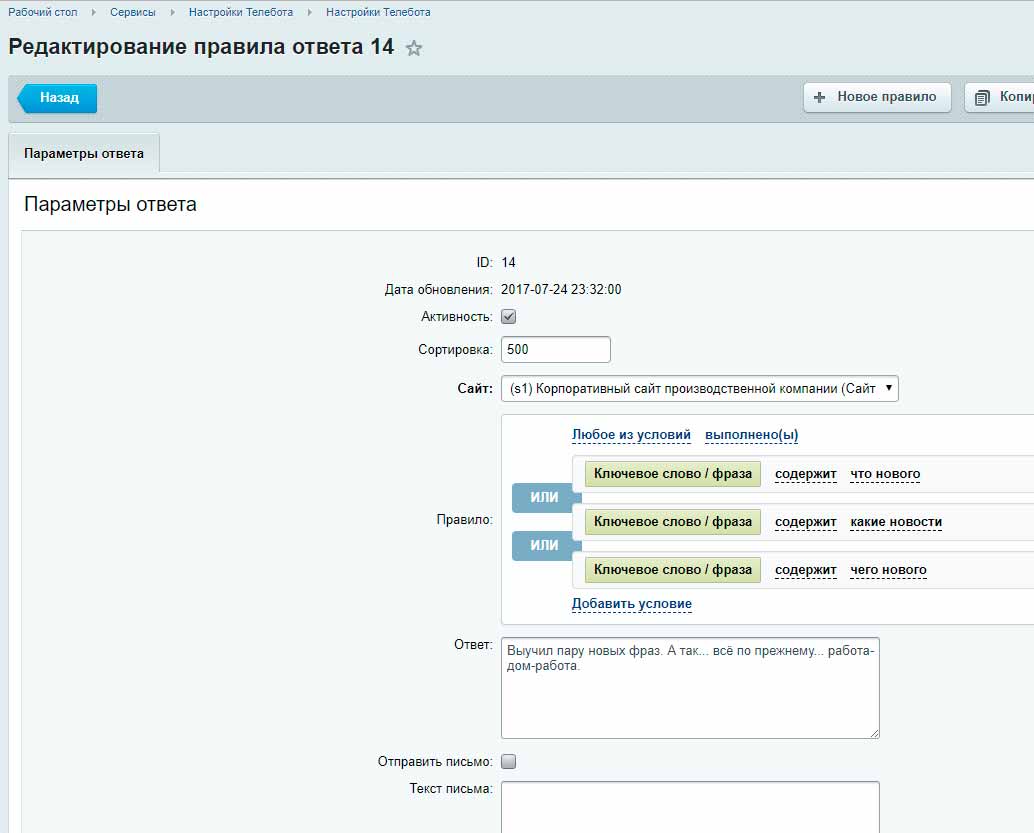Open Сервисы in the breadcrumb

click(132, 12)
